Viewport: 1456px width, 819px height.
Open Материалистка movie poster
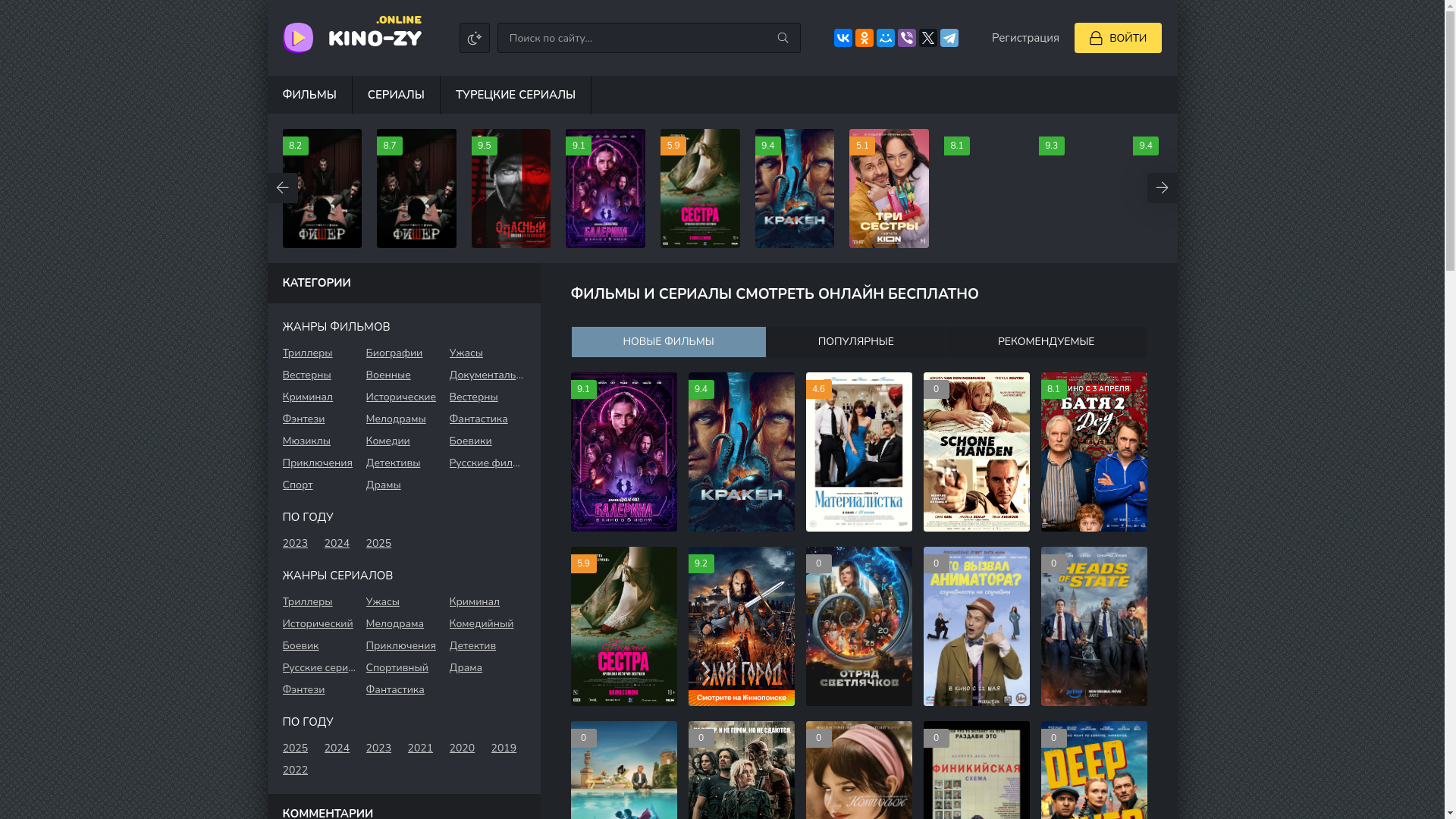point(859,452)
